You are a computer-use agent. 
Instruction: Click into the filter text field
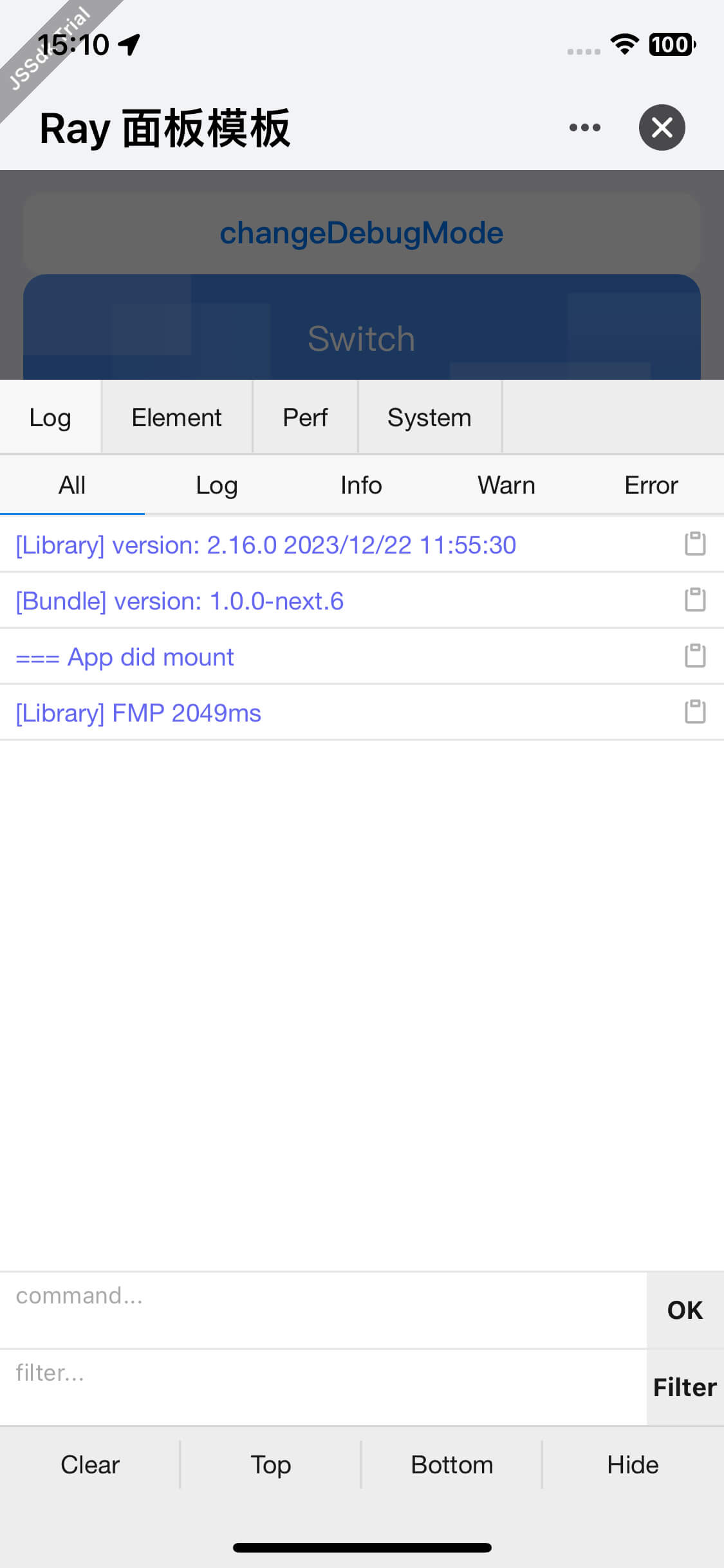pos(322,1386)
